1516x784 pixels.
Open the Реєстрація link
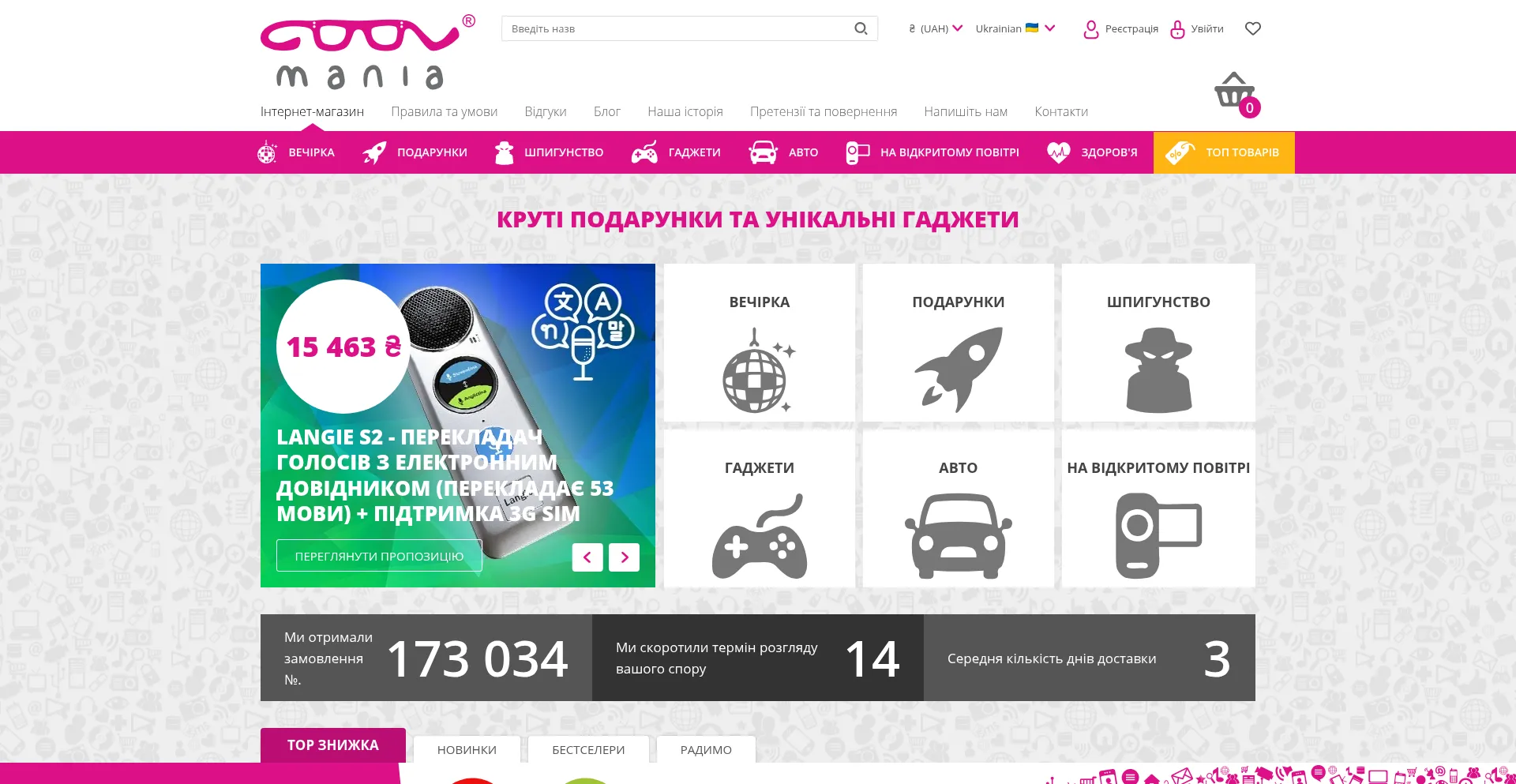(1121, 28)
